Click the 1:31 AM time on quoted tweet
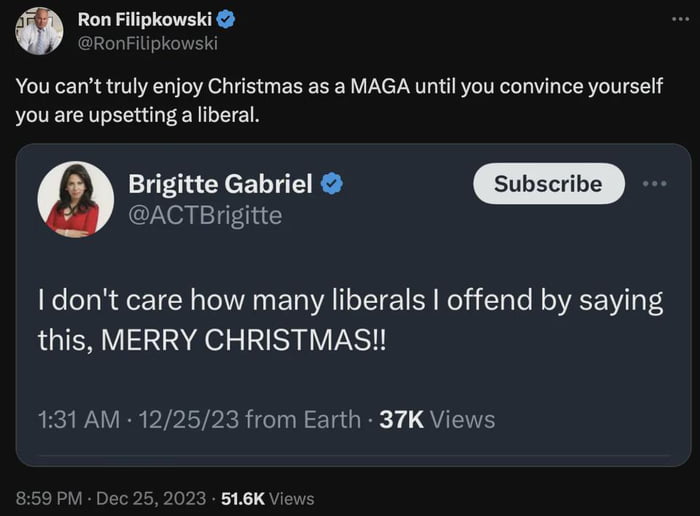 point(78,419)
